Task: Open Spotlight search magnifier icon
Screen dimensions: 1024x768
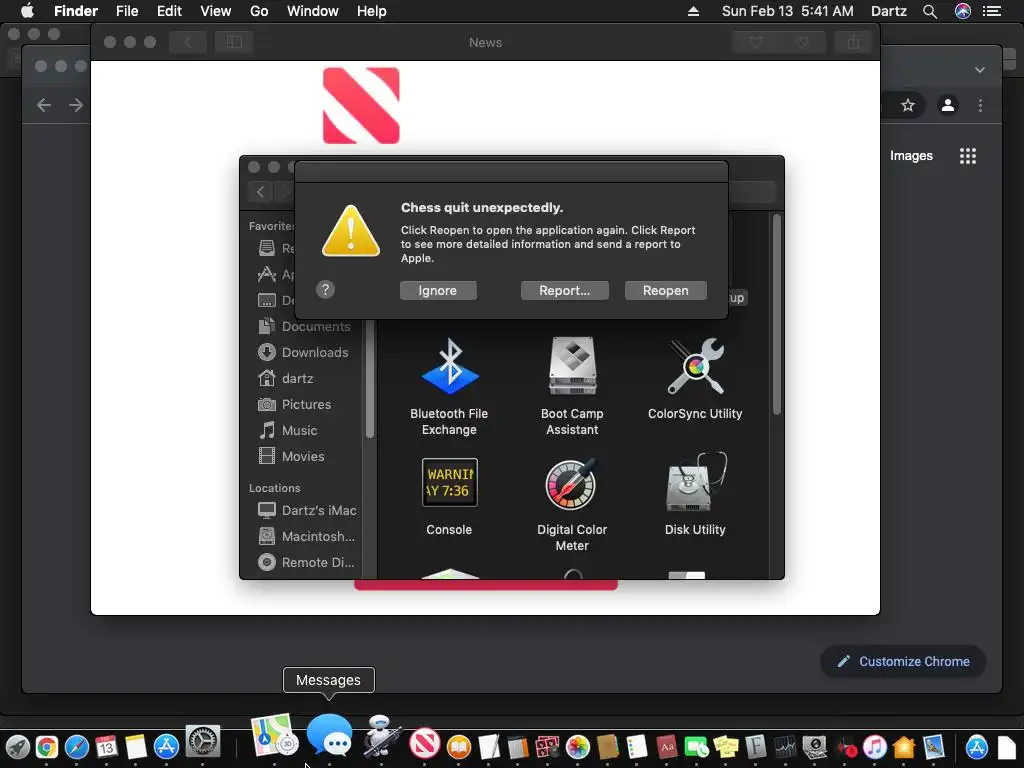Action: click(930, 11)
